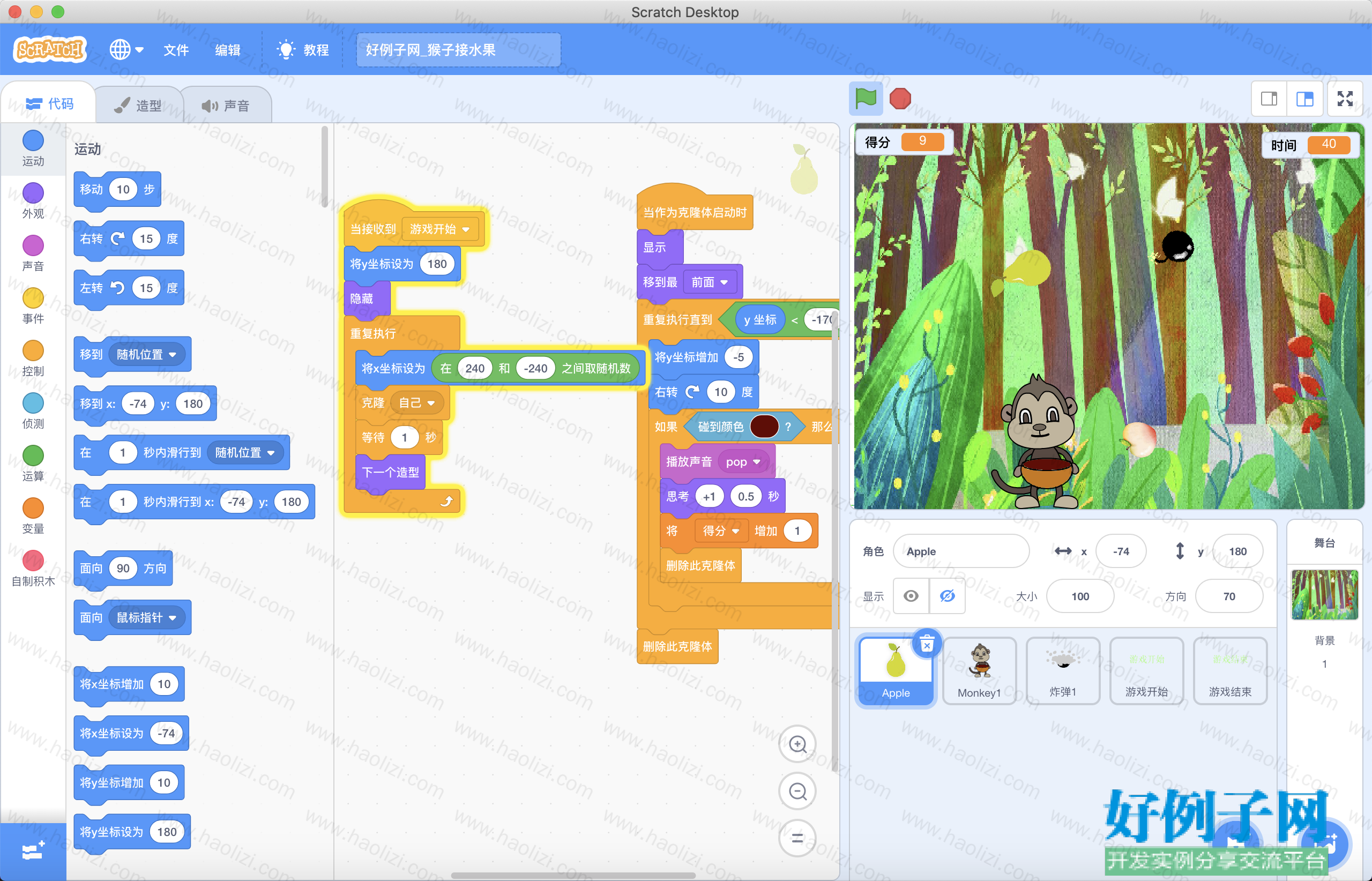
Task: Select the 游戏开始 sprite
Action: tap(1146, 670)
